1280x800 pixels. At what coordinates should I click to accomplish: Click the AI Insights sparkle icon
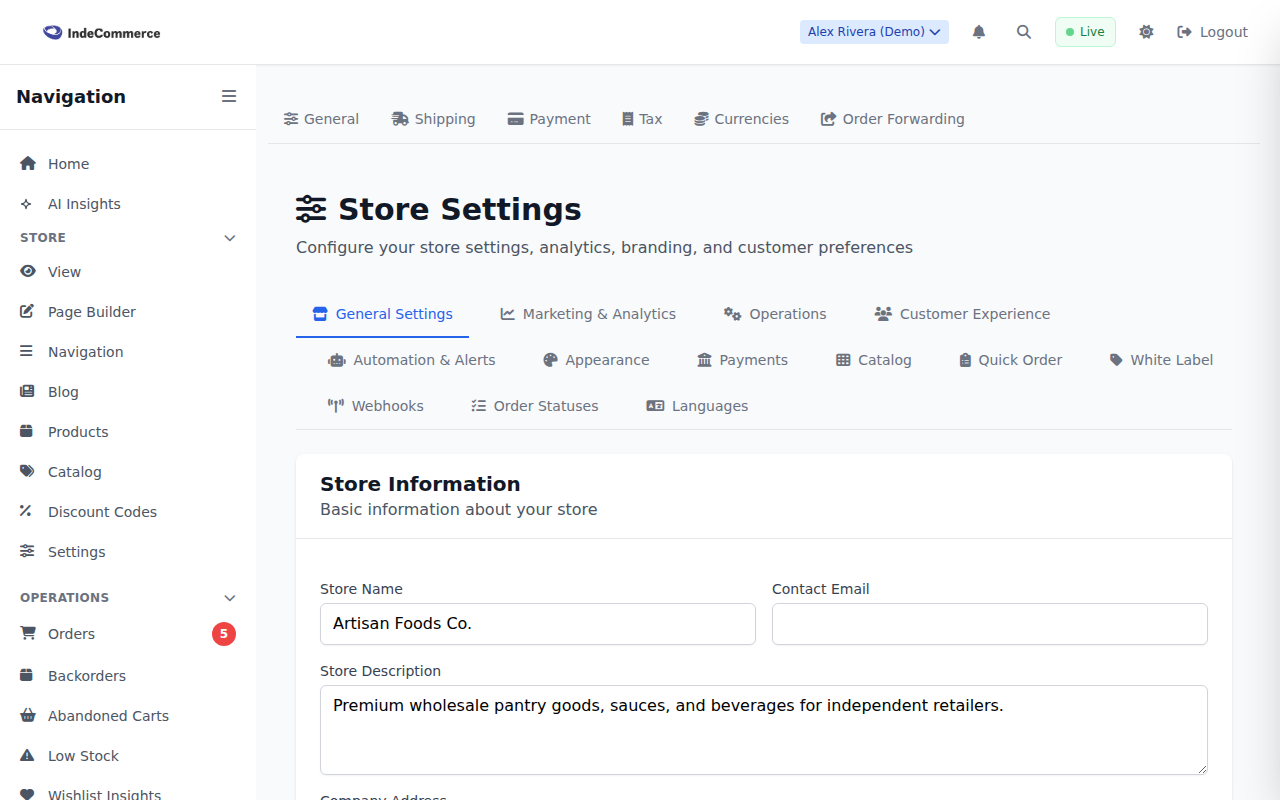click(x=26, y=204)
